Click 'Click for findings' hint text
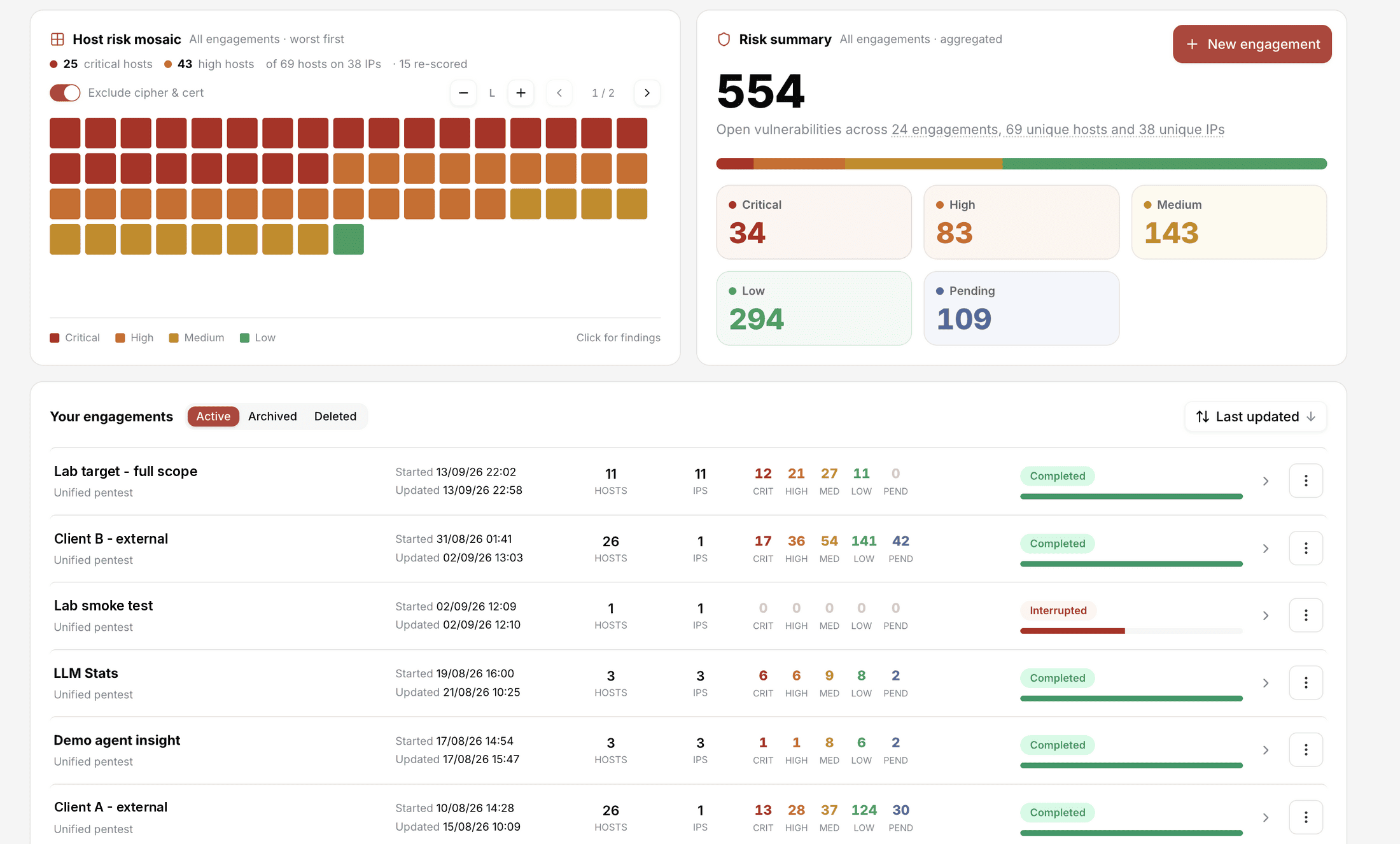The width and height of the screenshot is (1400, 844). pos(619,338)
